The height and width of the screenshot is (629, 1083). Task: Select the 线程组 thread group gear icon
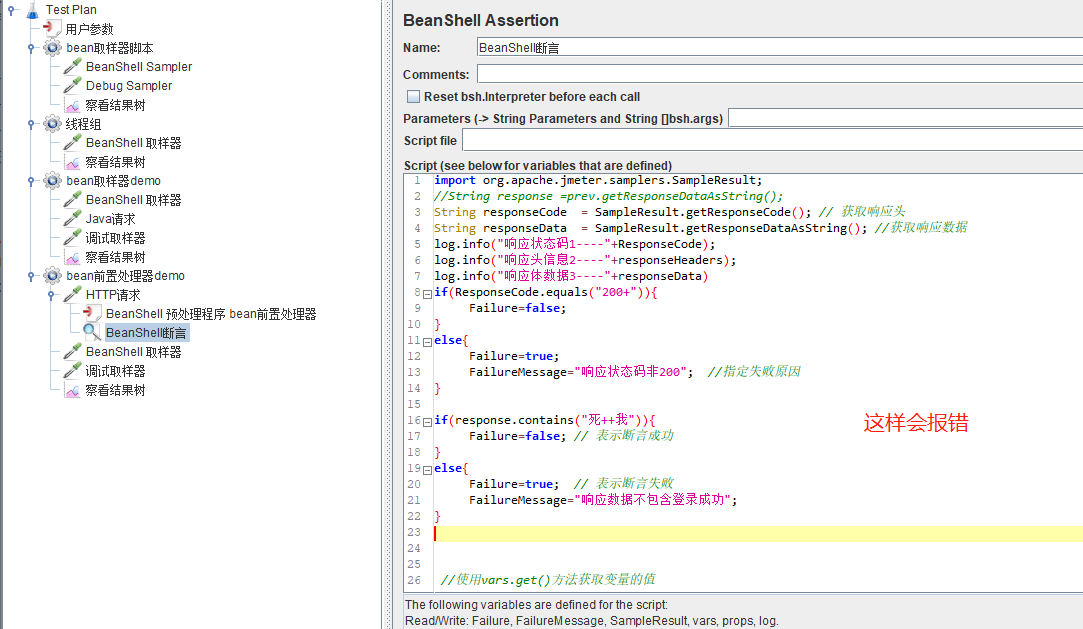(x=52, y=123)
